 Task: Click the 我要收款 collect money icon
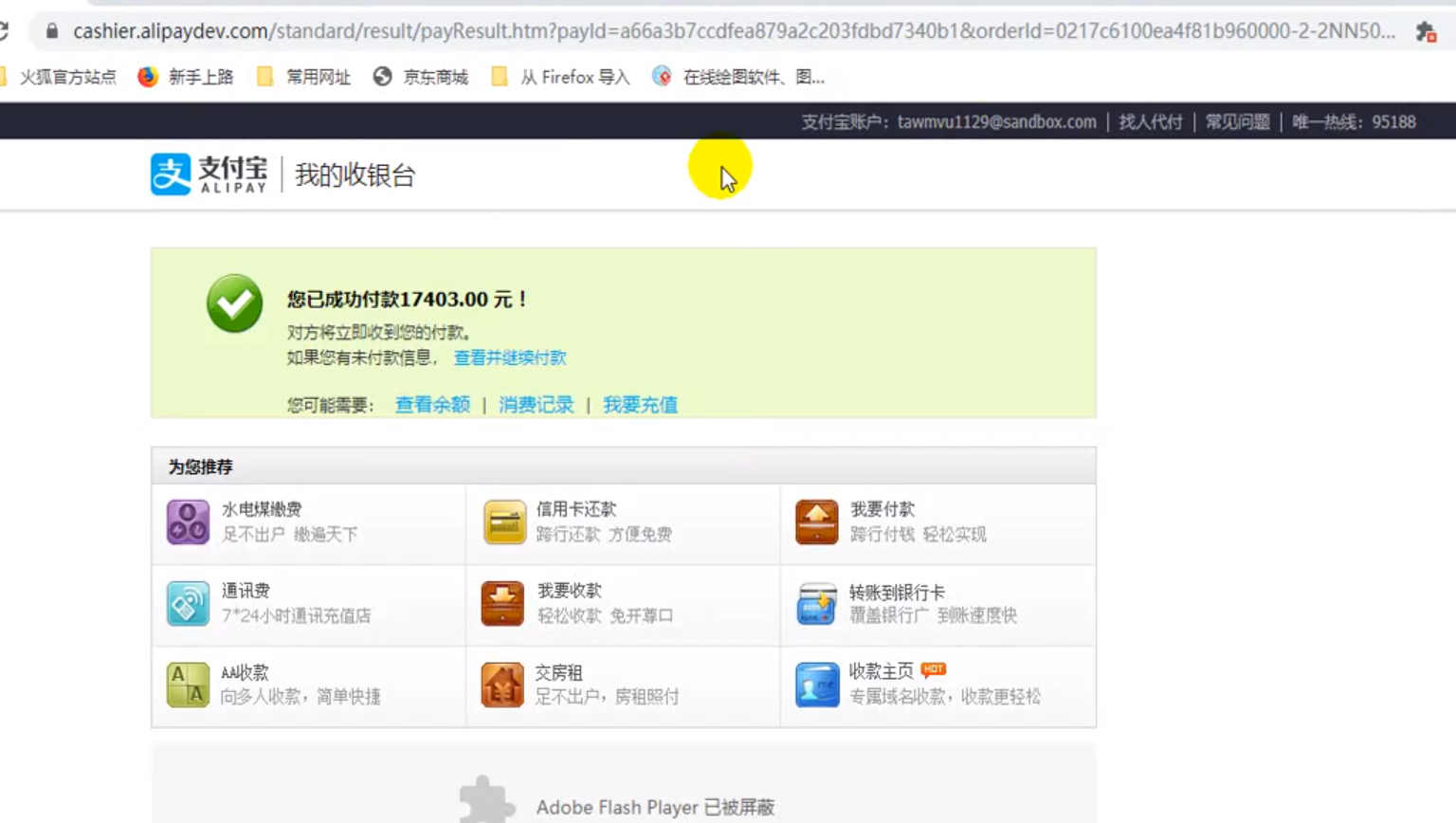pos(502,604)
